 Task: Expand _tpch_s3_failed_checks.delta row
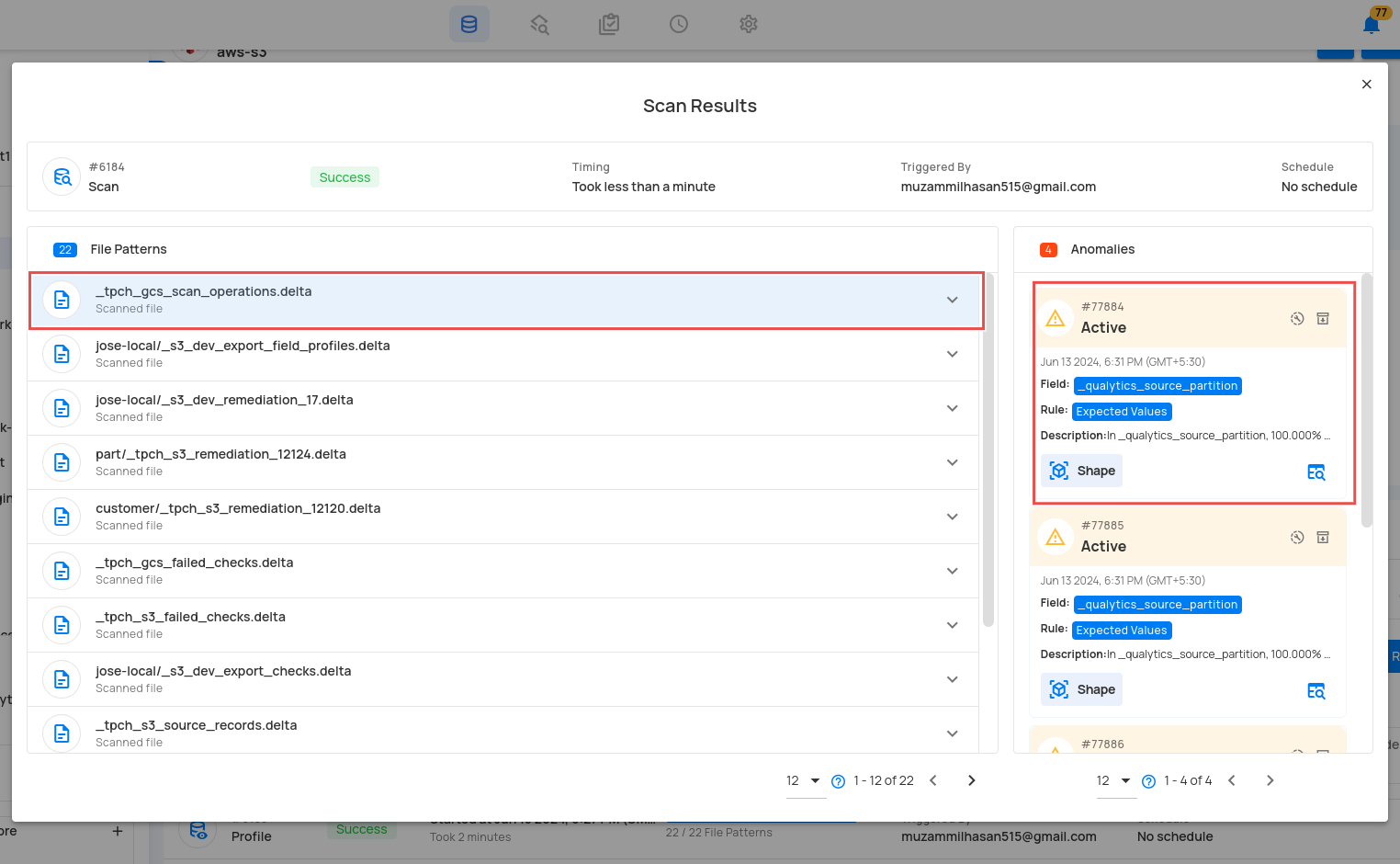point(953,625)
